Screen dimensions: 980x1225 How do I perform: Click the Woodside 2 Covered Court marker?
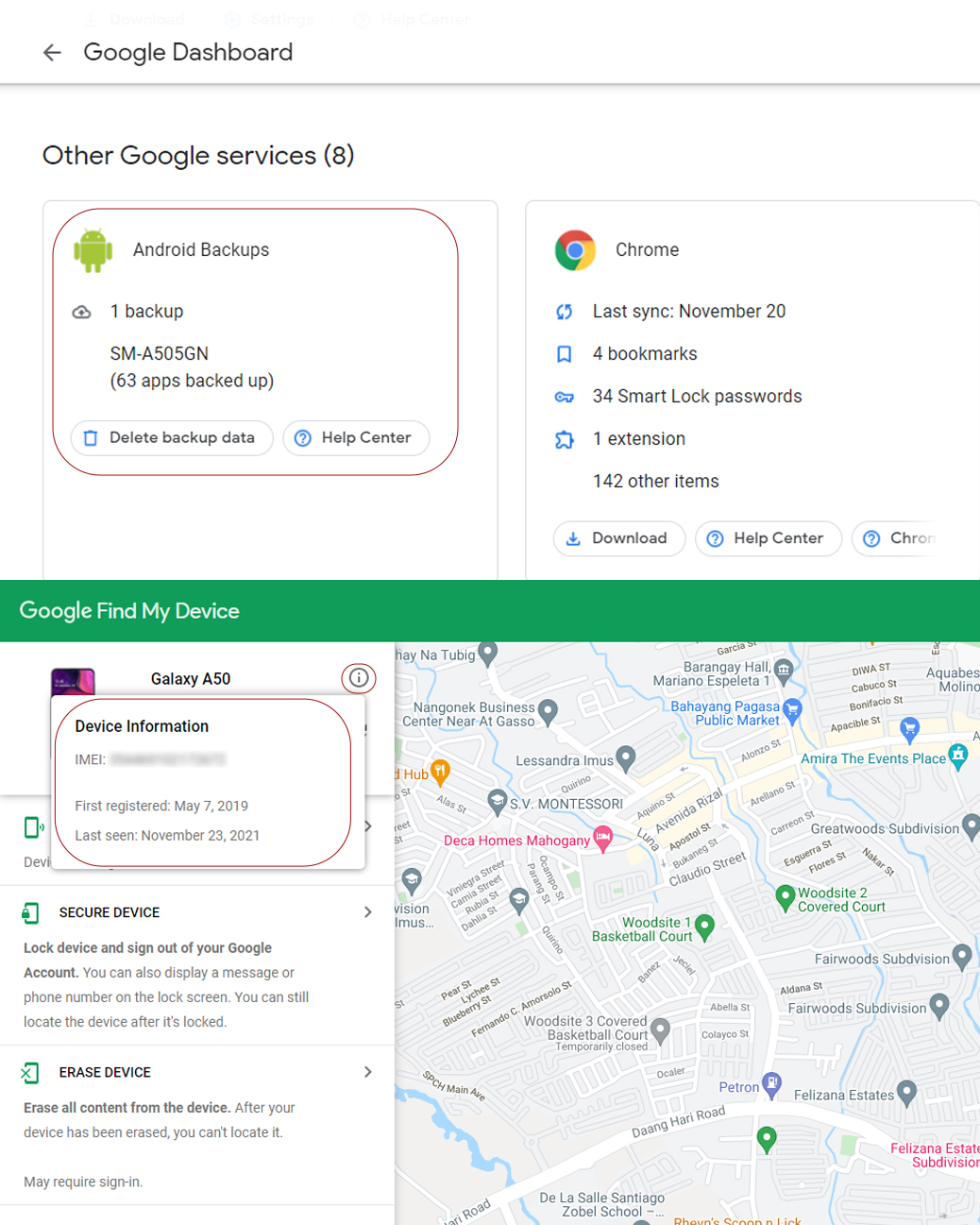click(x=785, y=896)
